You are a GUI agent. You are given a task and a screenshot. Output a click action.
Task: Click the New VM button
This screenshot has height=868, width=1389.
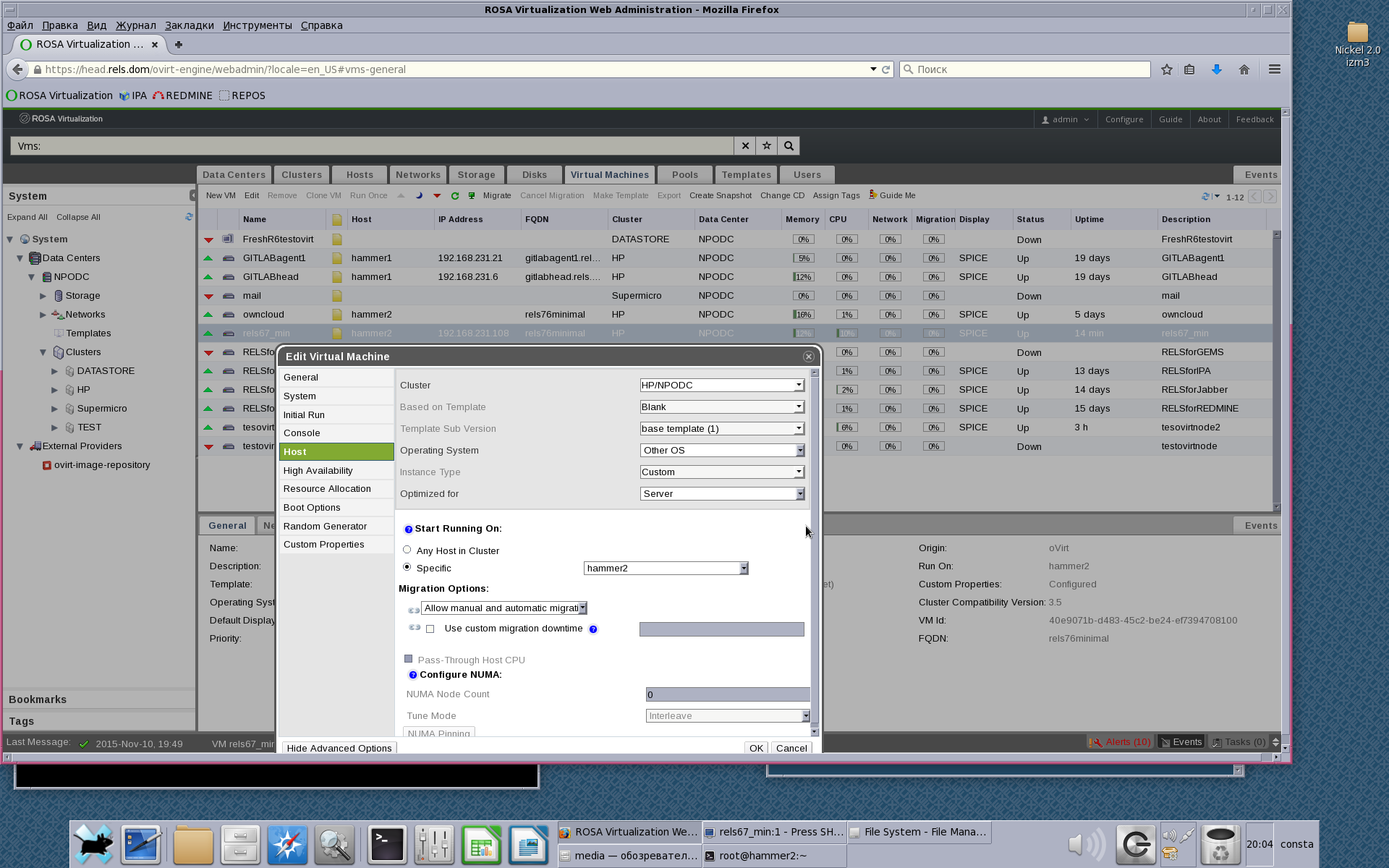pos(221,195)
